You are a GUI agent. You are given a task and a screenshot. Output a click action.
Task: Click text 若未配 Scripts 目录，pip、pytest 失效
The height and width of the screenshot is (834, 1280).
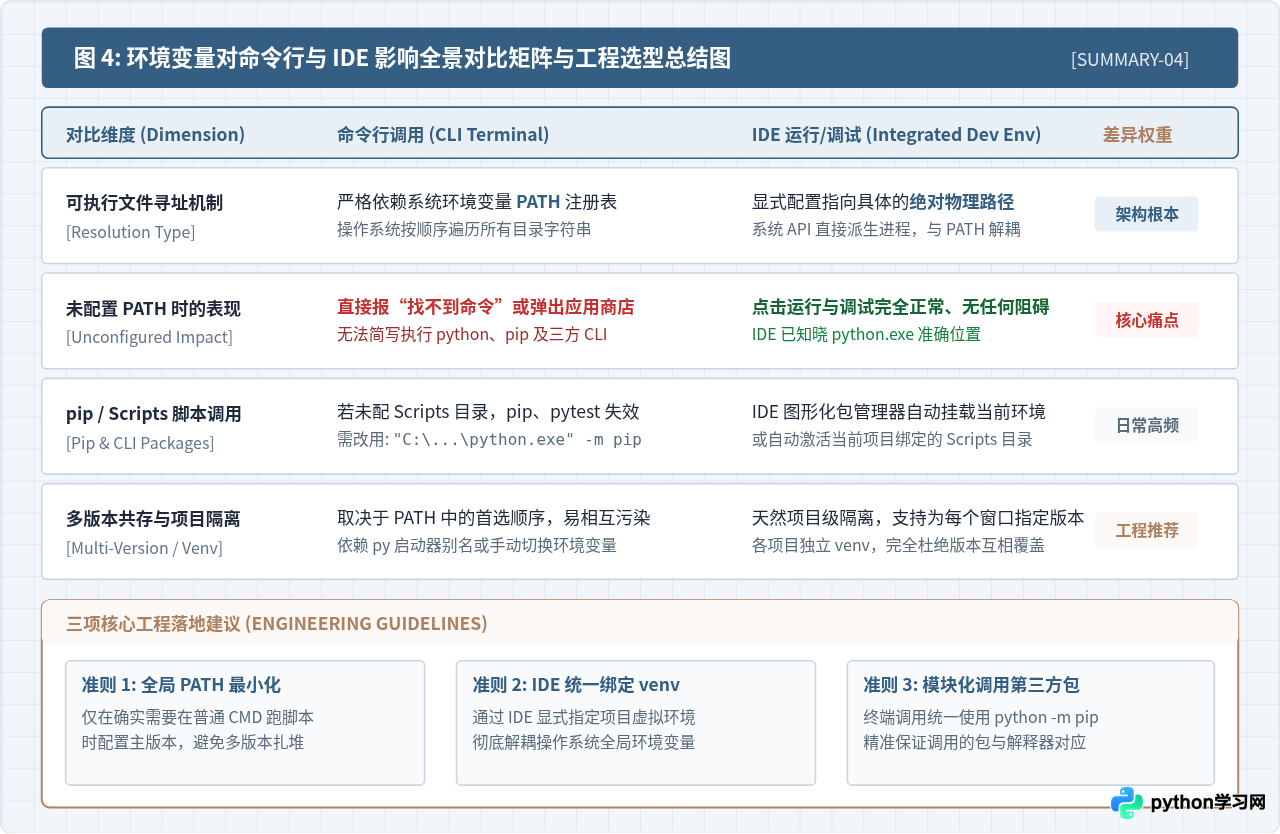coord(488,412)
